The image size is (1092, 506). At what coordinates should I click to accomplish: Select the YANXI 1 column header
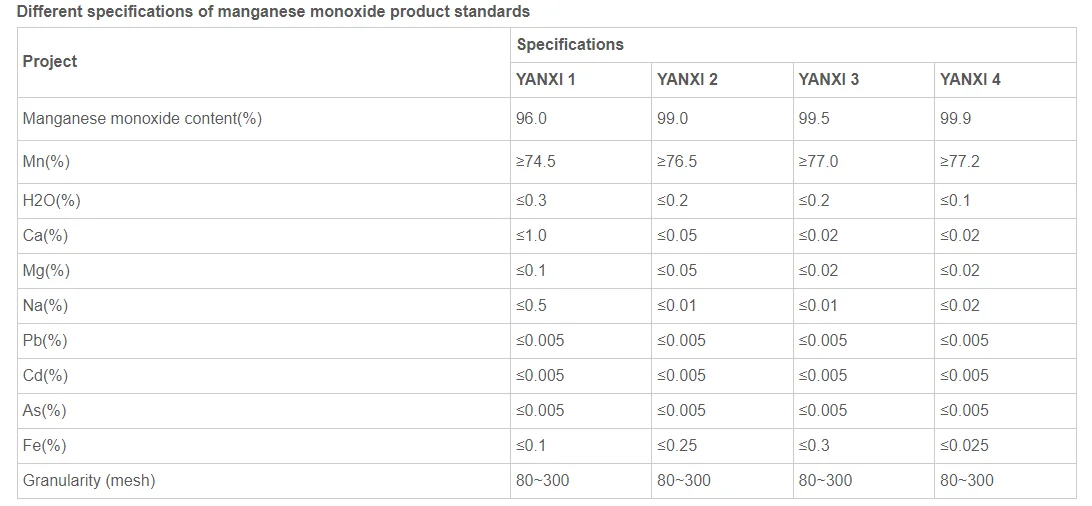click(x=545, y=80)
